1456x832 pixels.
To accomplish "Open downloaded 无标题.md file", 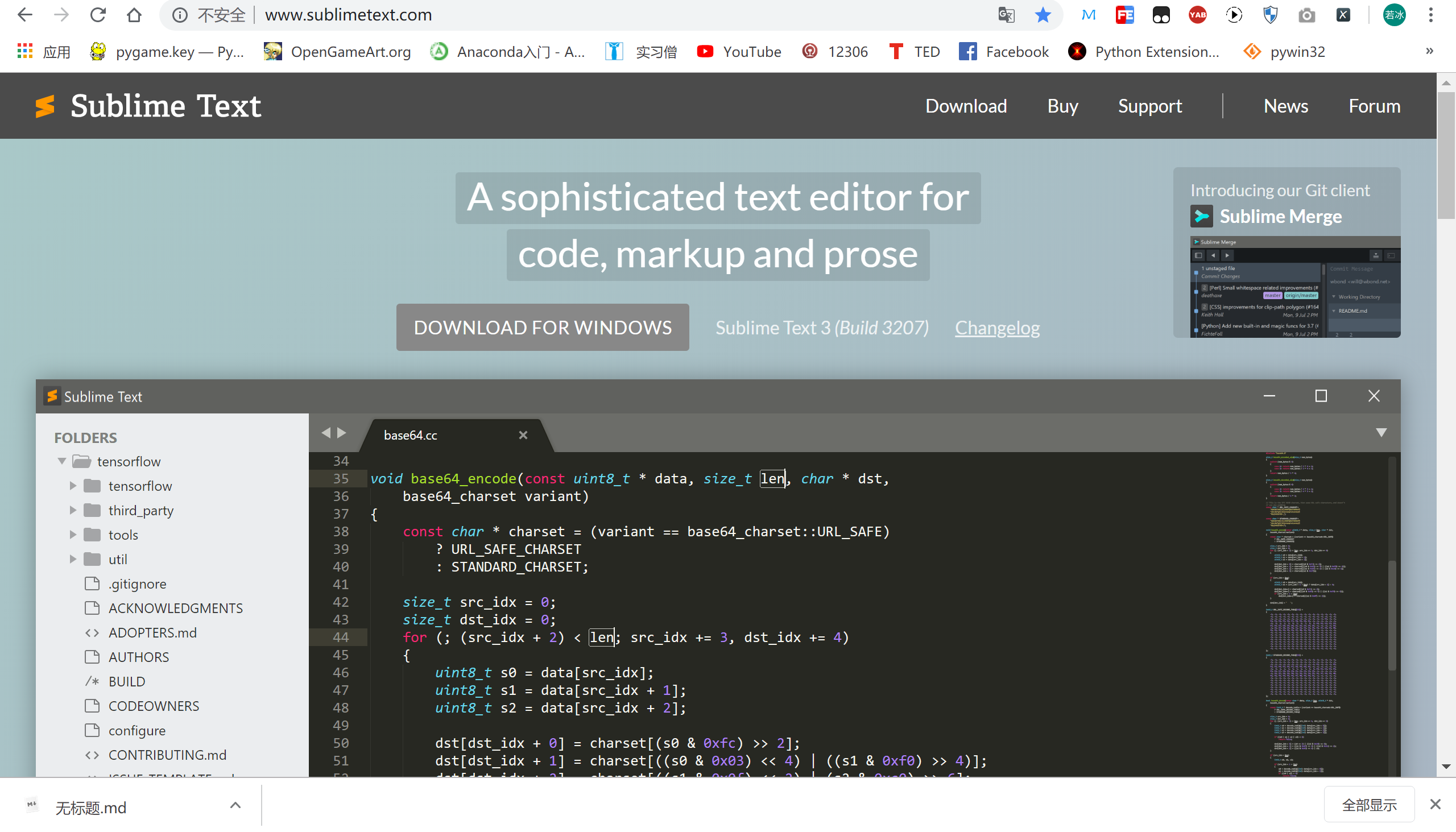I will point(90,808).
